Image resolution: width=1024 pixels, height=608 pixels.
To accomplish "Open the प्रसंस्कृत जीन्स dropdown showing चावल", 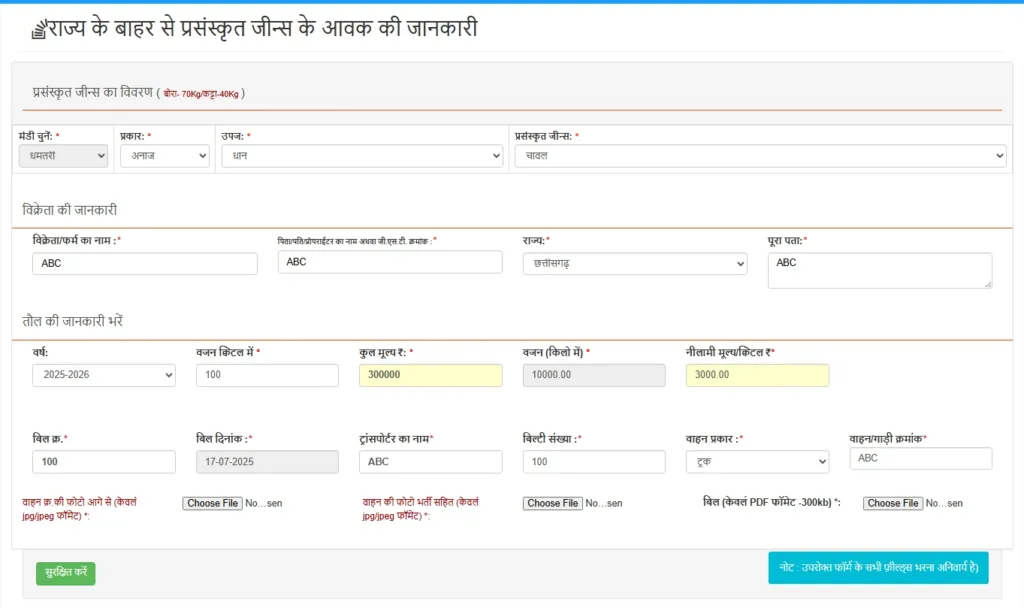I will (760, 156).
